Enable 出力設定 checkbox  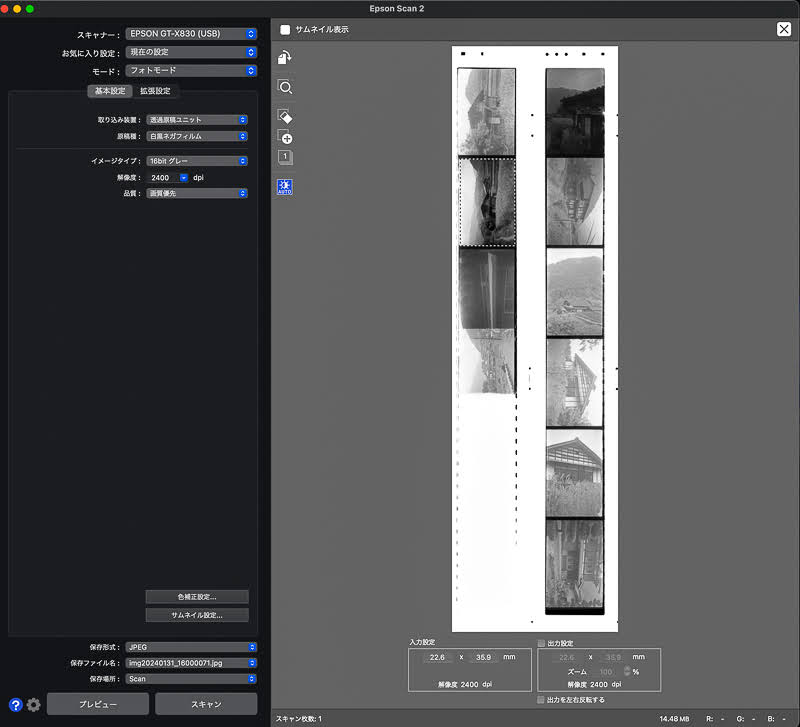click(x=541, y=643)
